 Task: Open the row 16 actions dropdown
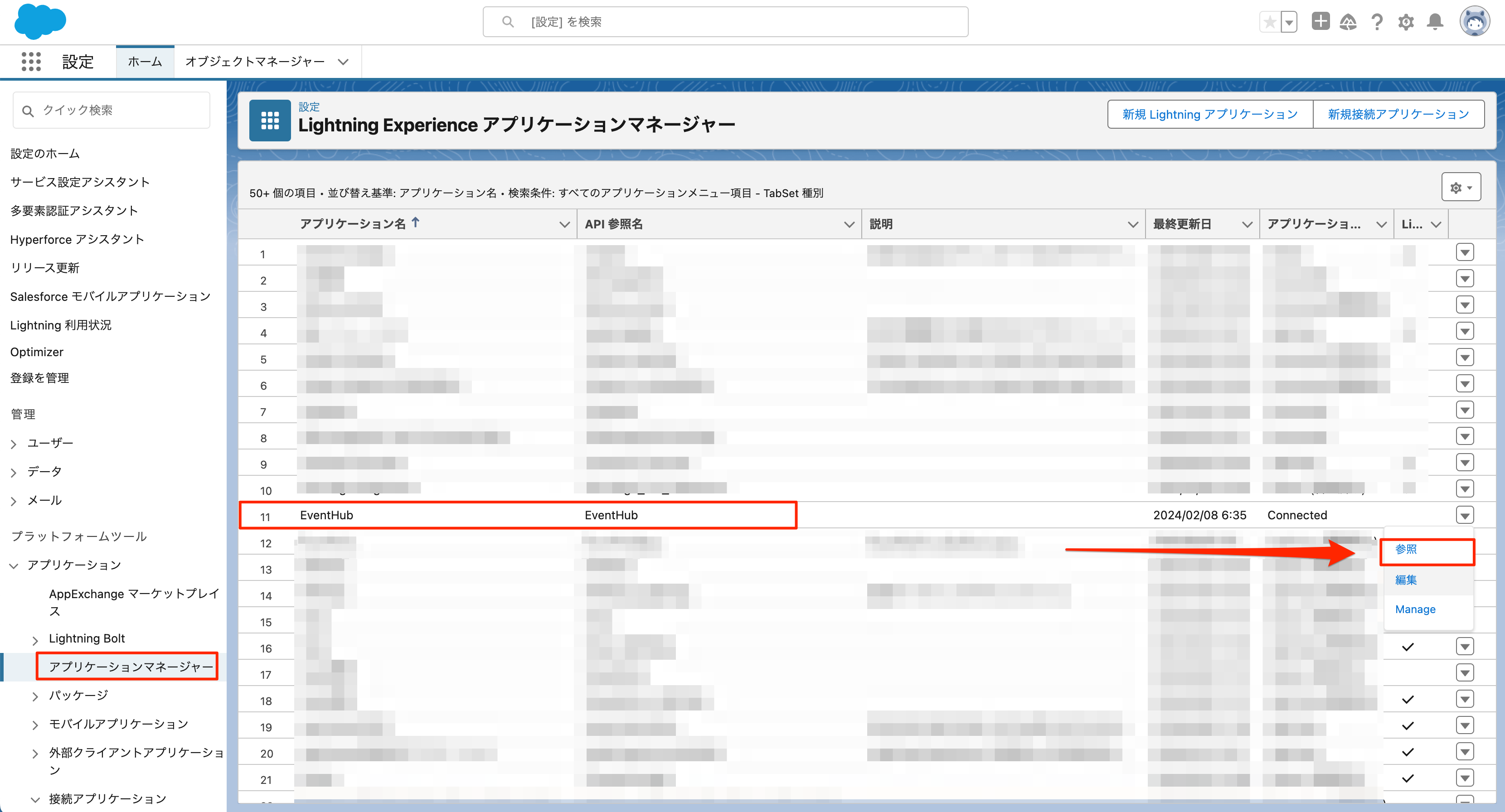[x=1464, y=647]
